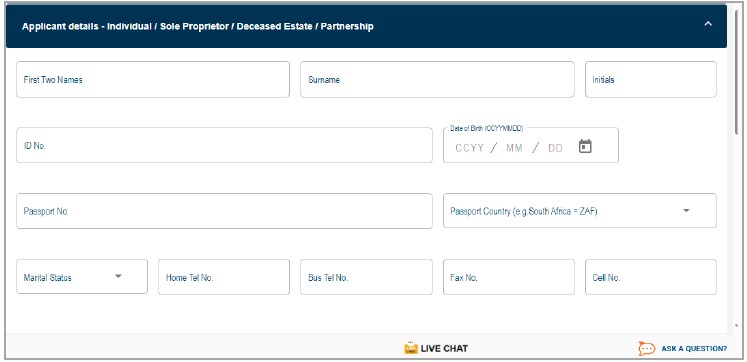Focus the Surname input field
Viewport: 747px width, 362px height.
(437, 80)
